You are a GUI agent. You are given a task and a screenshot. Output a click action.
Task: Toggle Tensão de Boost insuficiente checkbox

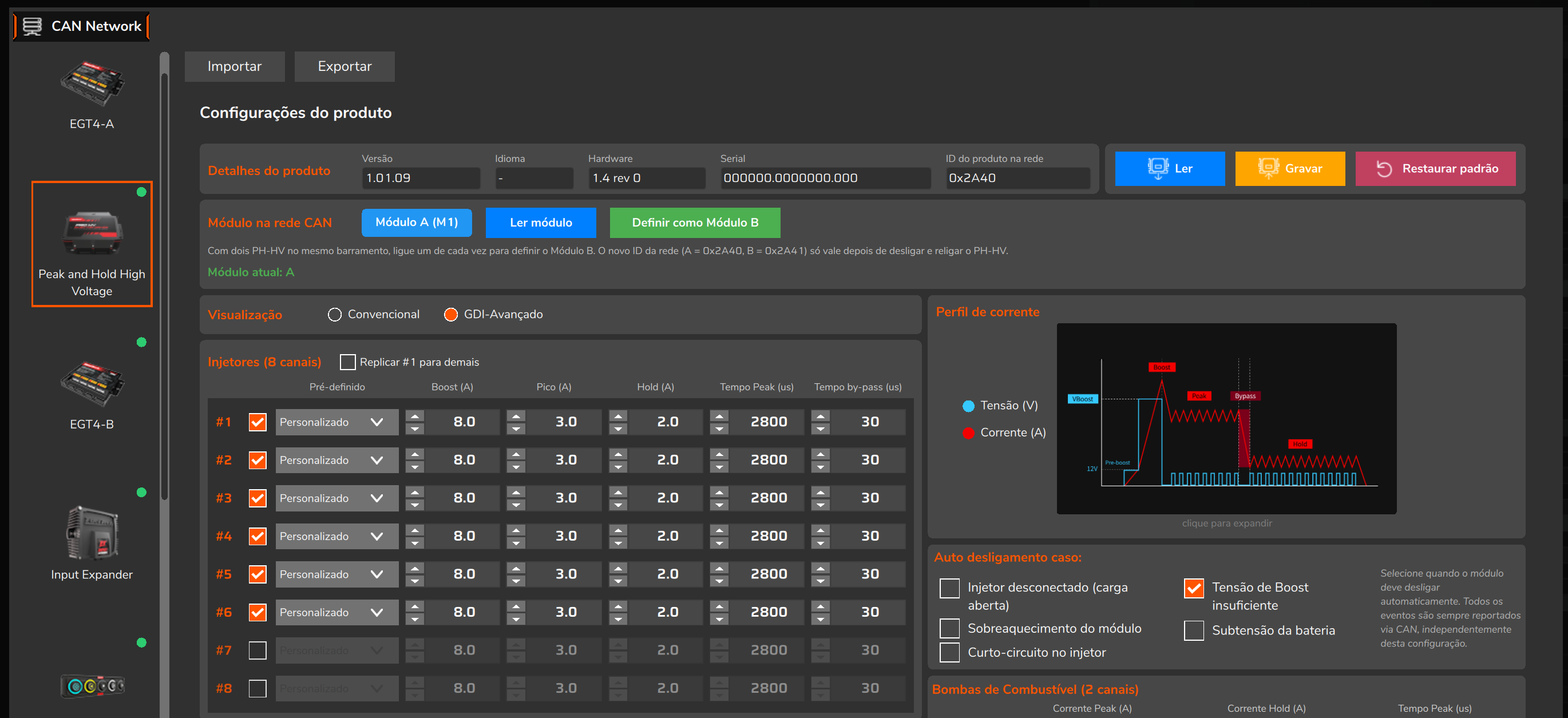1194,588
